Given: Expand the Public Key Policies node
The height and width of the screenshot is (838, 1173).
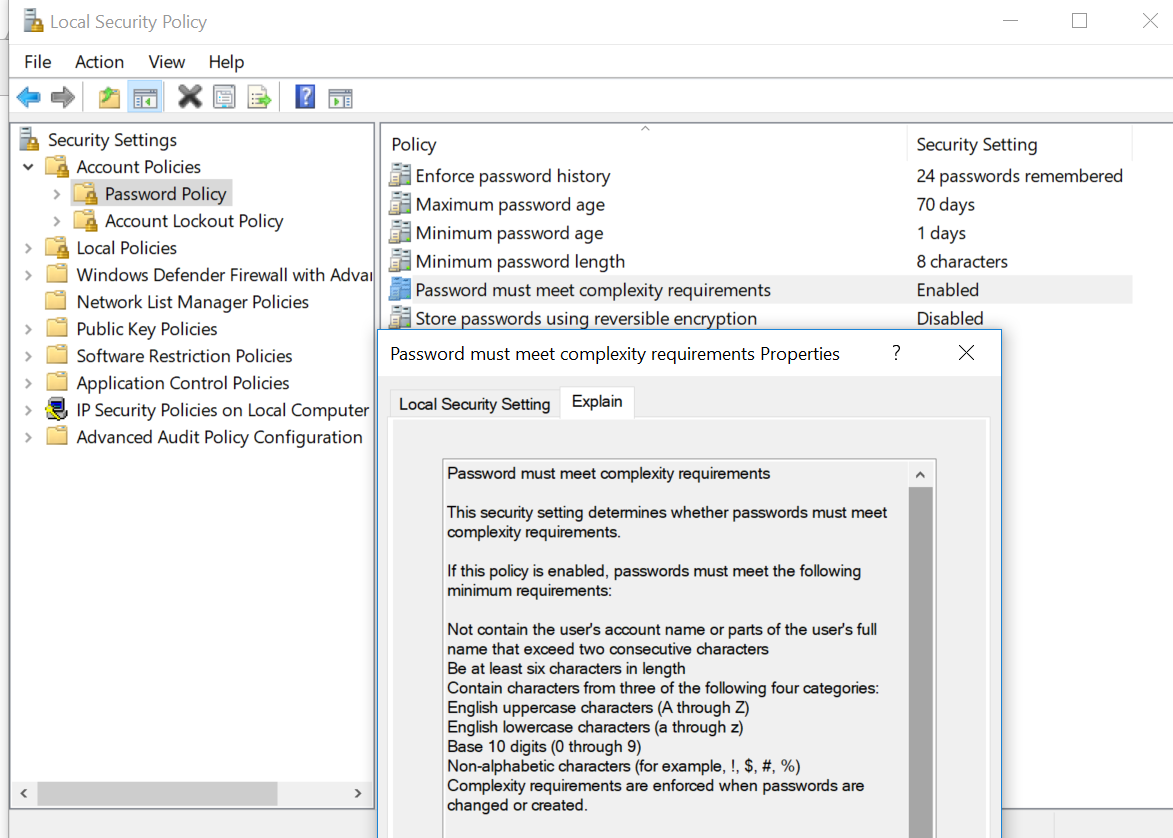Looking at the screenshot, I should coord(28,328).
